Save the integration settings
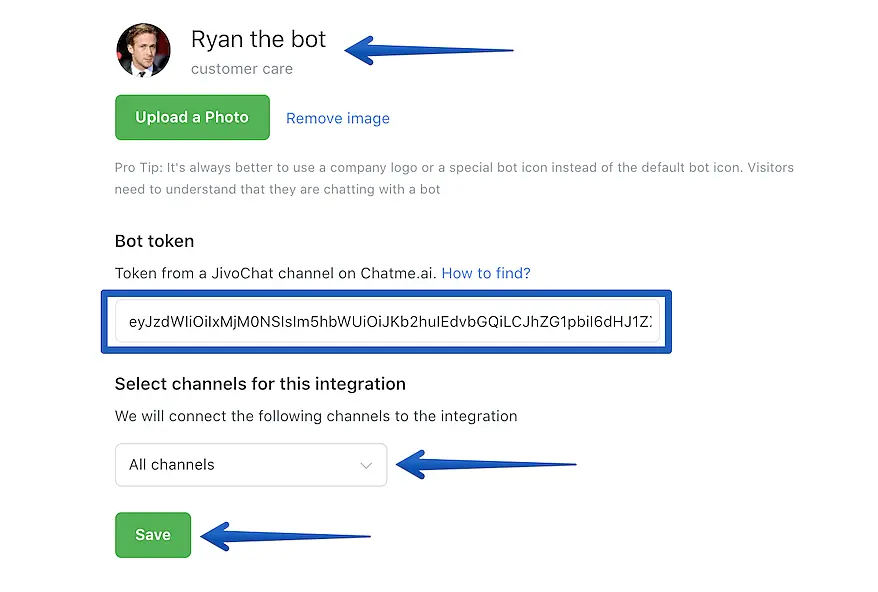The height and width of the screenshot is (592, 878). point(153,535)
